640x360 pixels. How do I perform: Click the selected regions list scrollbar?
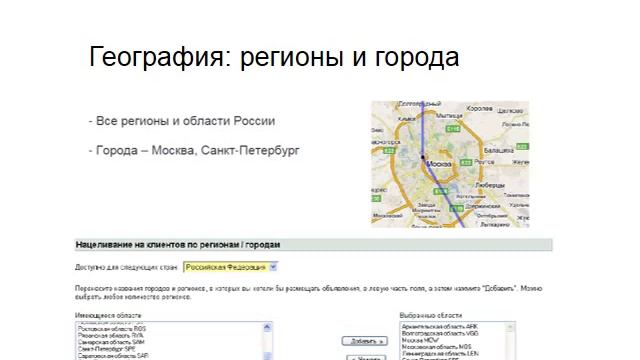pyautogui.click(x=510, y=341)
